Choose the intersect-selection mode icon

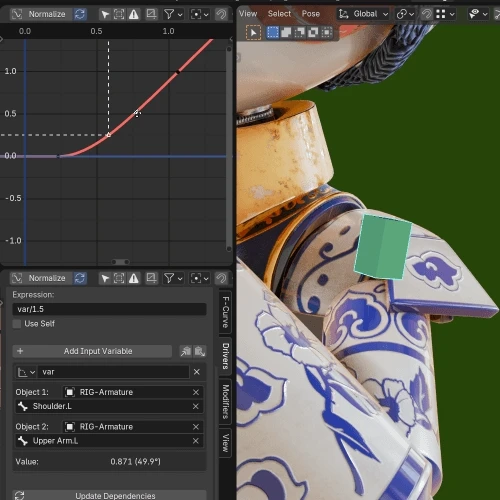coord(327,32)
